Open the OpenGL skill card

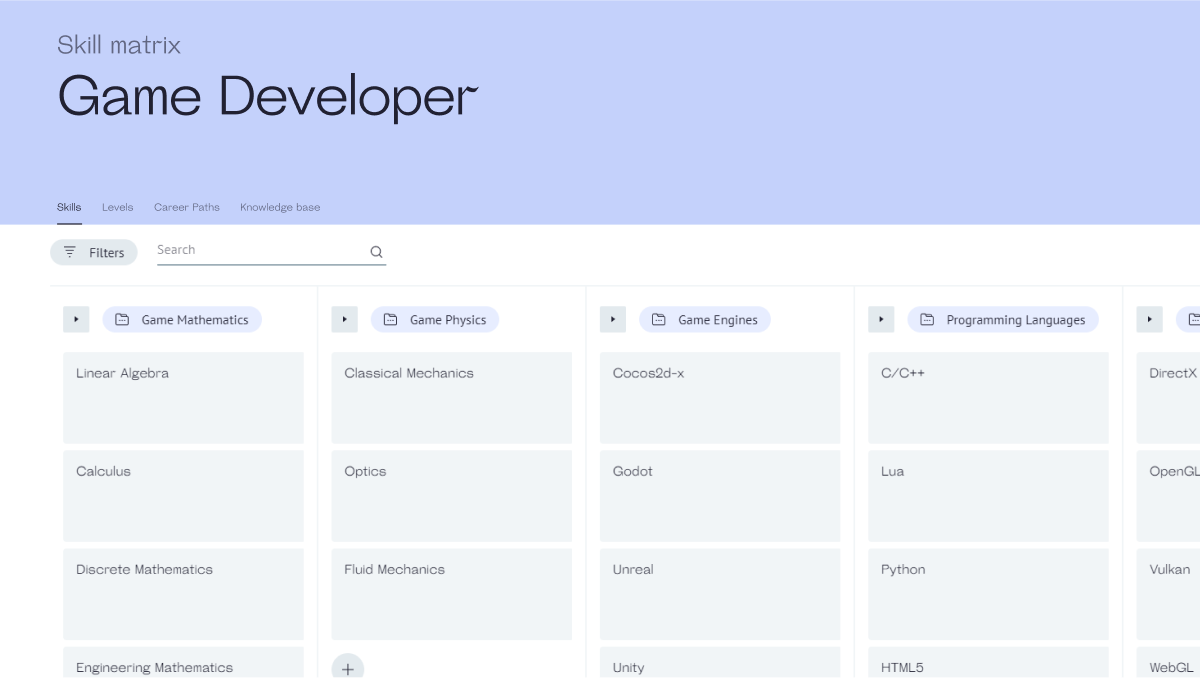1168,496
